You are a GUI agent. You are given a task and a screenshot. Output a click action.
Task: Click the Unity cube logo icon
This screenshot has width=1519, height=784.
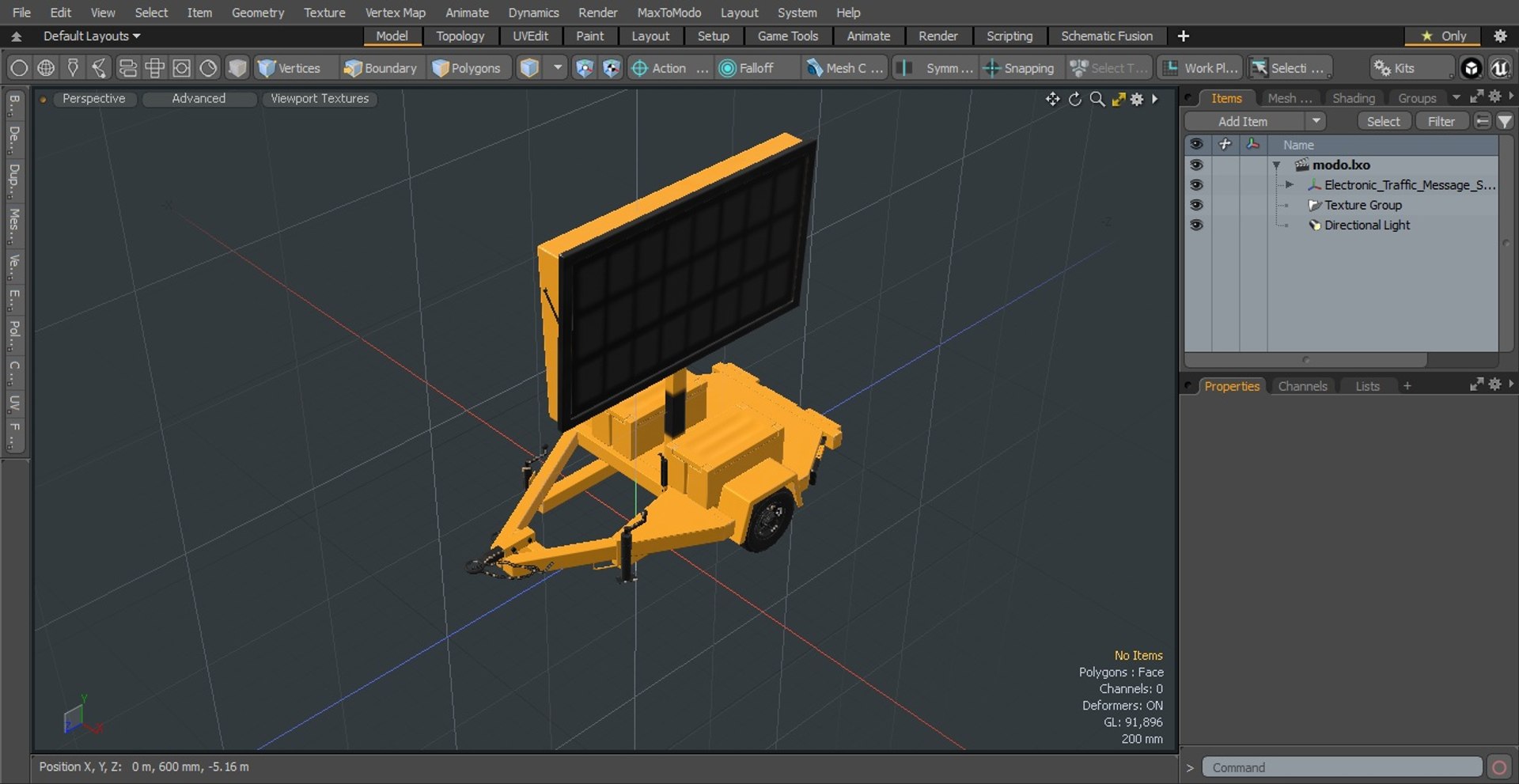pyautogui.click(x=1471, y=68)
